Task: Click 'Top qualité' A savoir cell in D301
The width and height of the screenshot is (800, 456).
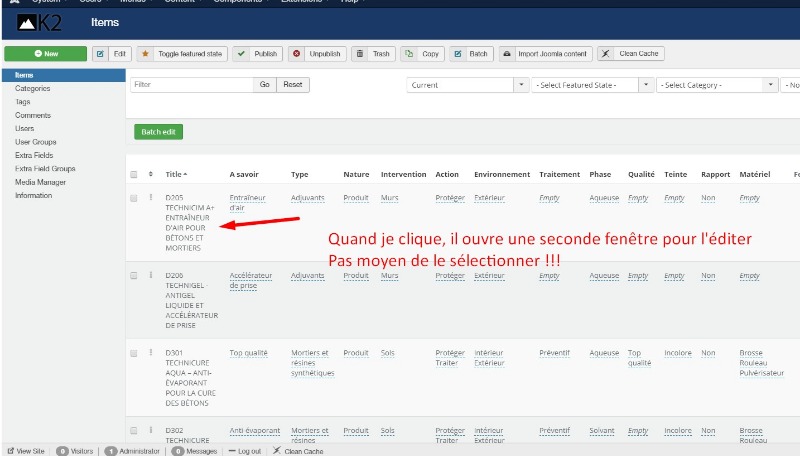Action: 248,352
